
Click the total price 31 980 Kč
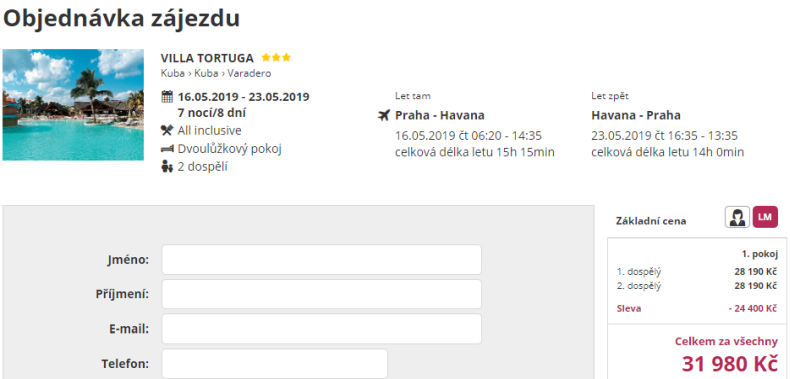pyautogui.click(x=730, y=363)
